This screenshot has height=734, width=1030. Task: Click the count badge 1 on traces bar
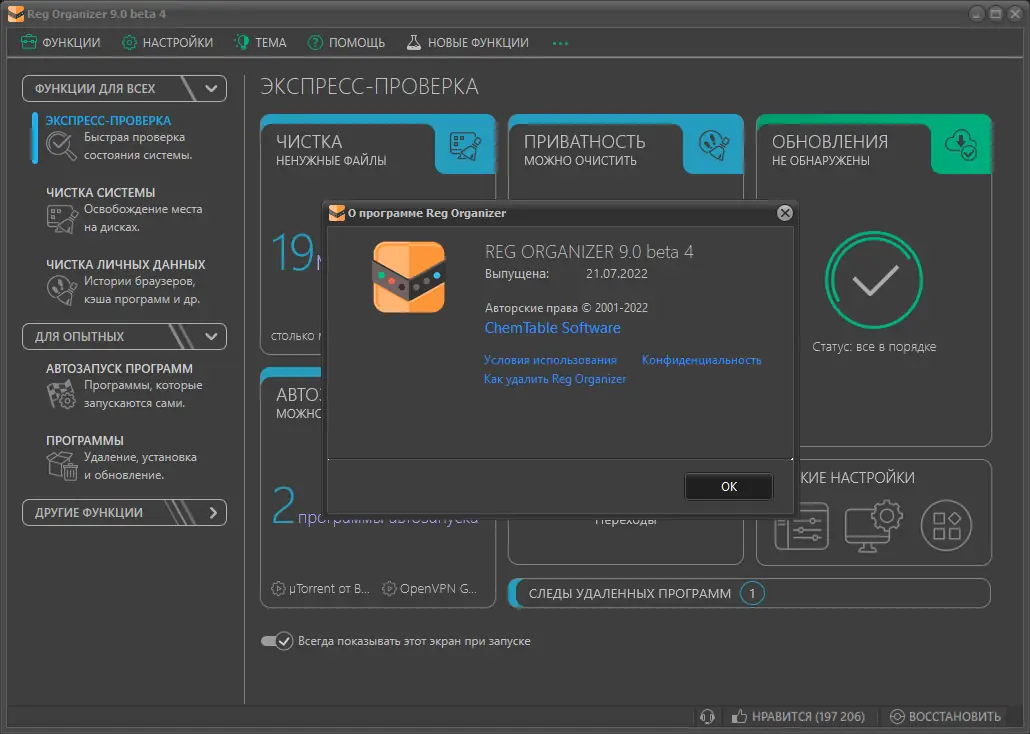[752, 593]
